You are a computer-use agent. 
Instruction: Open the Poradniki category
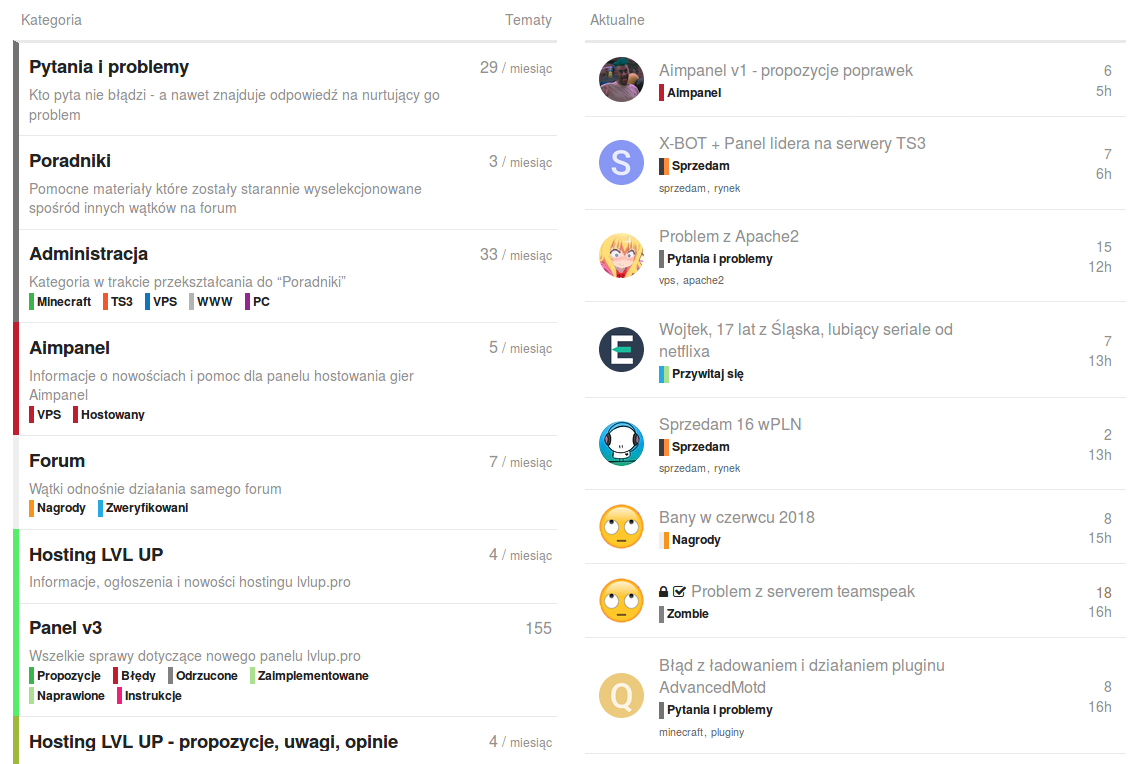[x=70, y=161]
